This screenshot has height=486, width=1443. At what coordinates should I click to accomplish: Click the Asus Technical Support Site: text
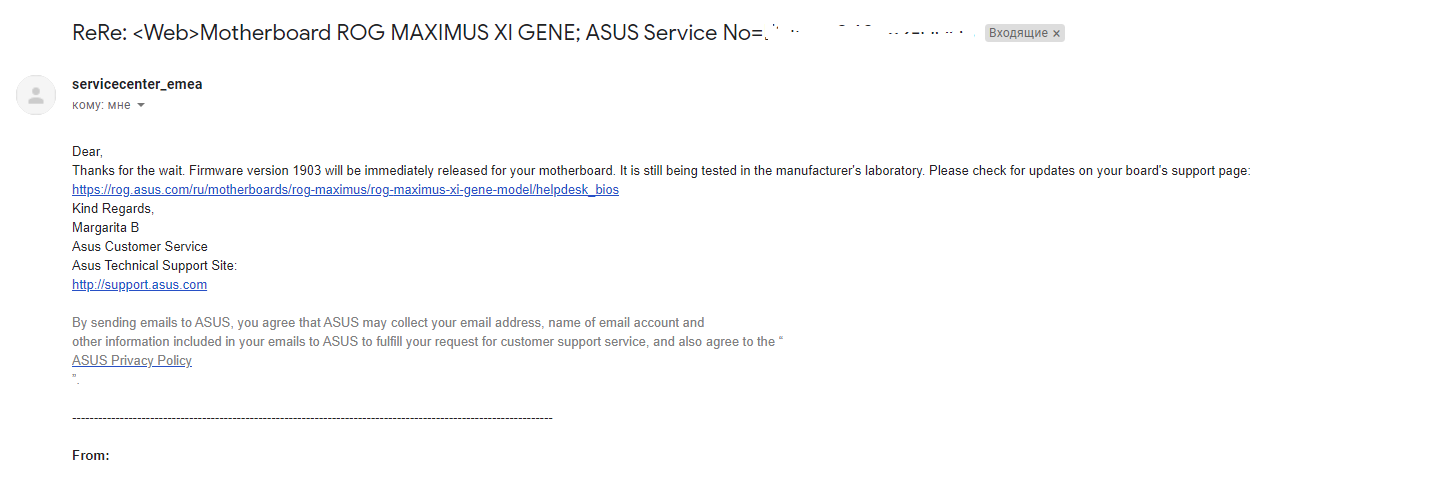coord(154,266)
